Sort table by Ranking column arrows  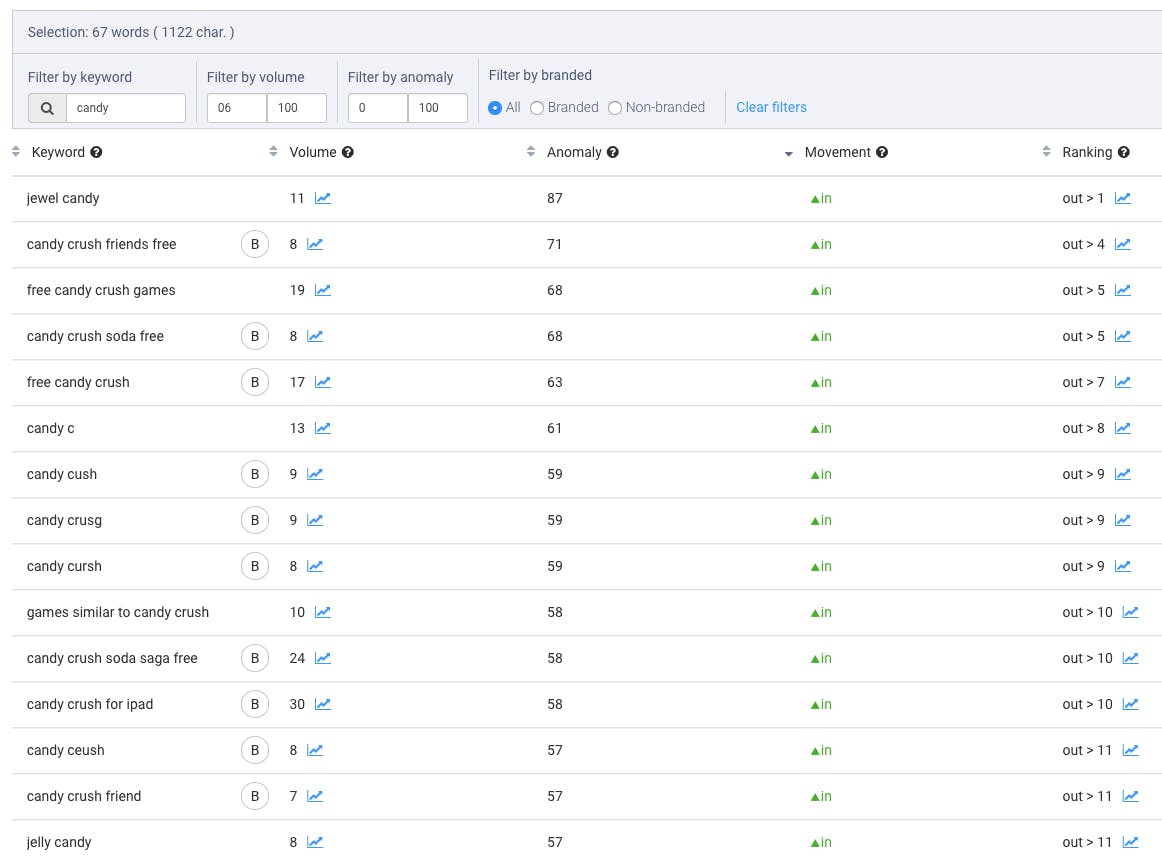tap(1047, 152)
